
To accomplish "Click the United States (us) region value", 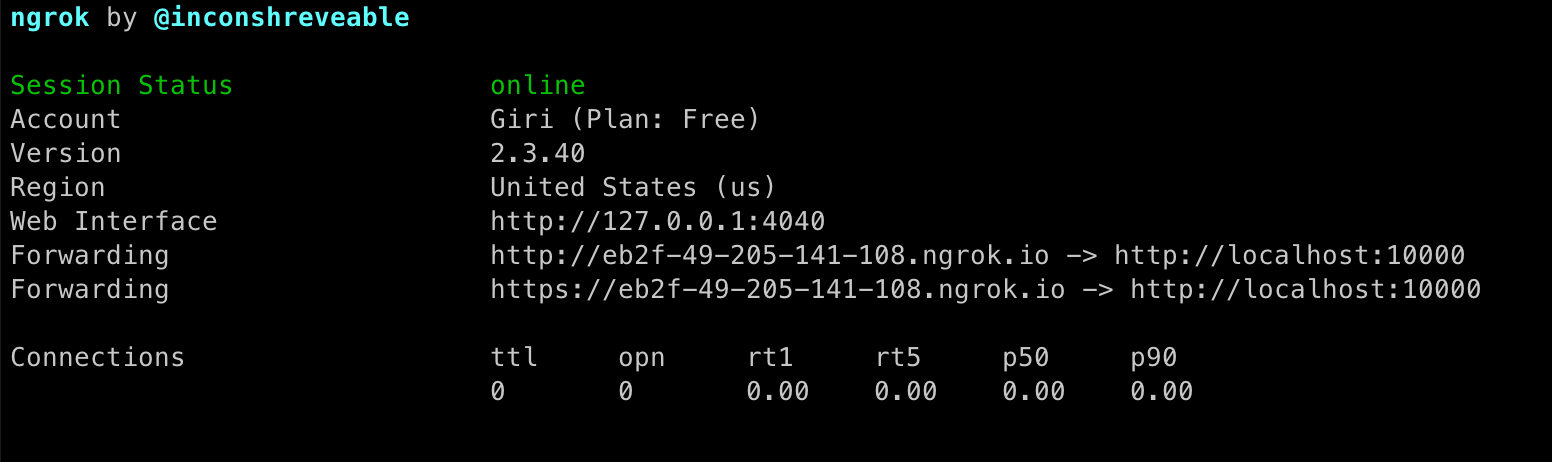I will click(634, 187).
